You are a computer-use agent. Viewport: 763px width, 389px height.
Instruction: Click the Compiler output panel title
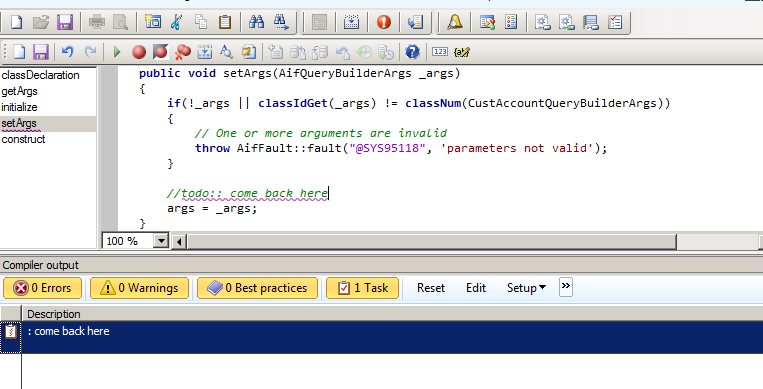coord(40,265)
